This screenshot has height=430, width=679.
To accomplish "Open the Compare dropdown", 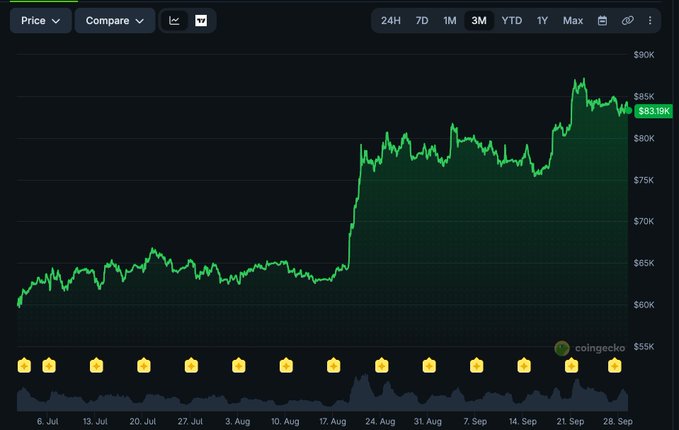I will click(115, 21).
